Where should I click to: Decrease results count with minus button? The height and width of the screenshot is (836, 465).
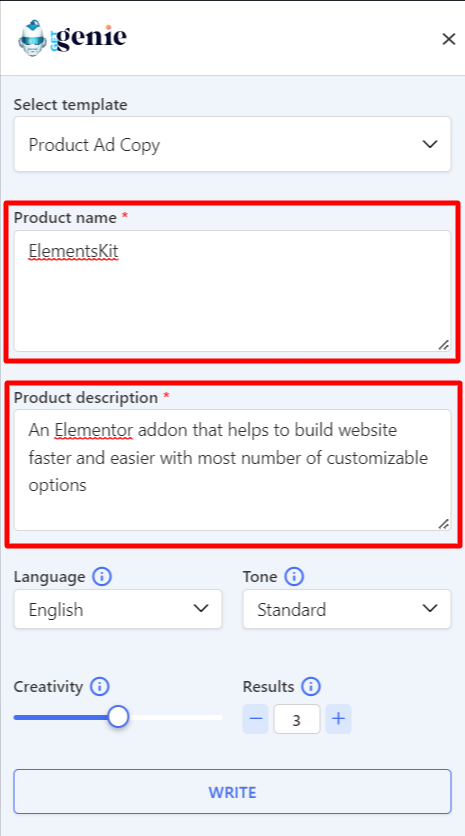coord(255,719)
